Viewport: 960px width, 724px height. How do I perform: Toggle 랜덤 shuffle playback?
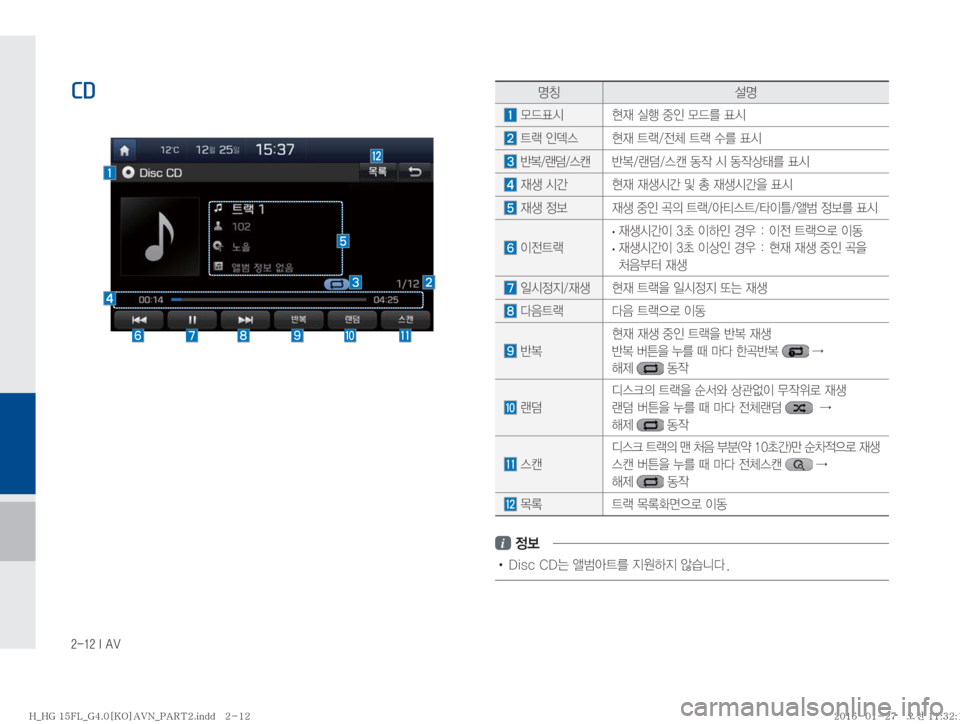(x=352, y=320)
